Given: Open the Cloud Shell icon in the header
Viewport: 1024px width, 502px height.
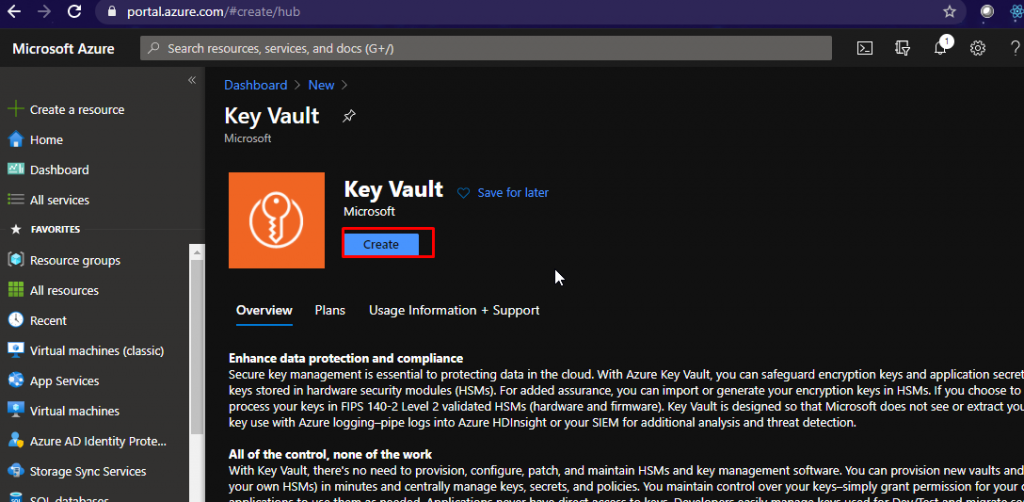Looking at the screenshot, I should pyautogui.click(x=865, y=48).
